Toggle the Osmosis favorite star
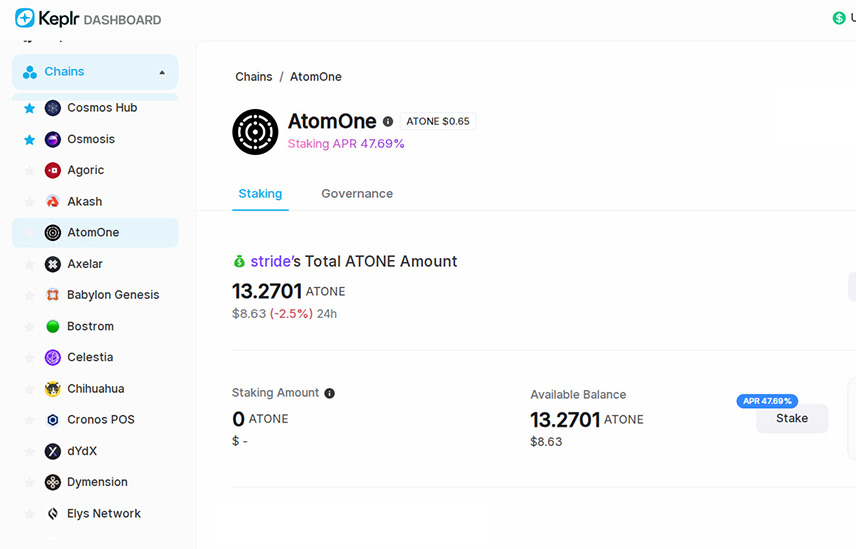The width and height of the screenshot is (856, 549). pos(29,139)
